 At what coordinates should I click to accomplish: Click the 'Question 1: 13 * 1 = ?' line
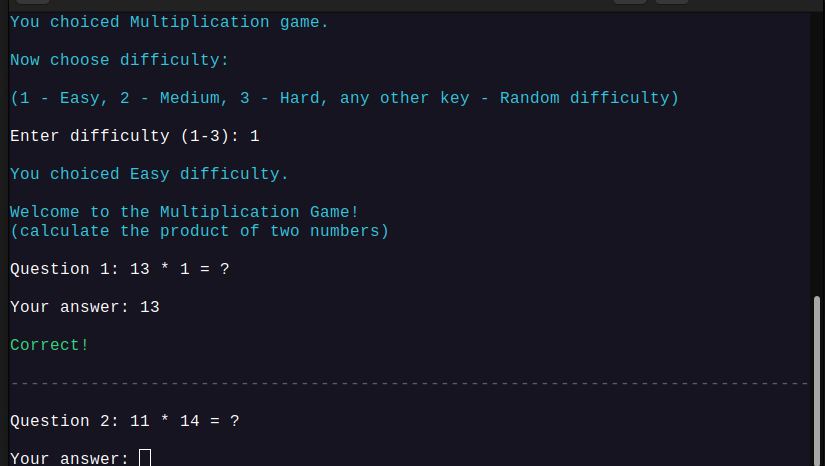point(120,269)
